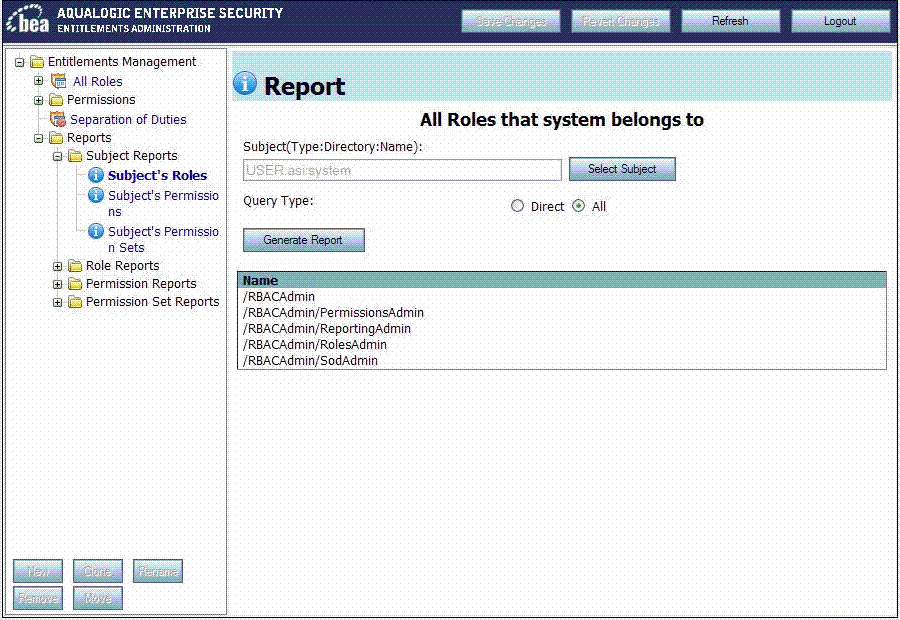900x620 pixels.
Task: Select the Direct query type radio
Action: 517,206
